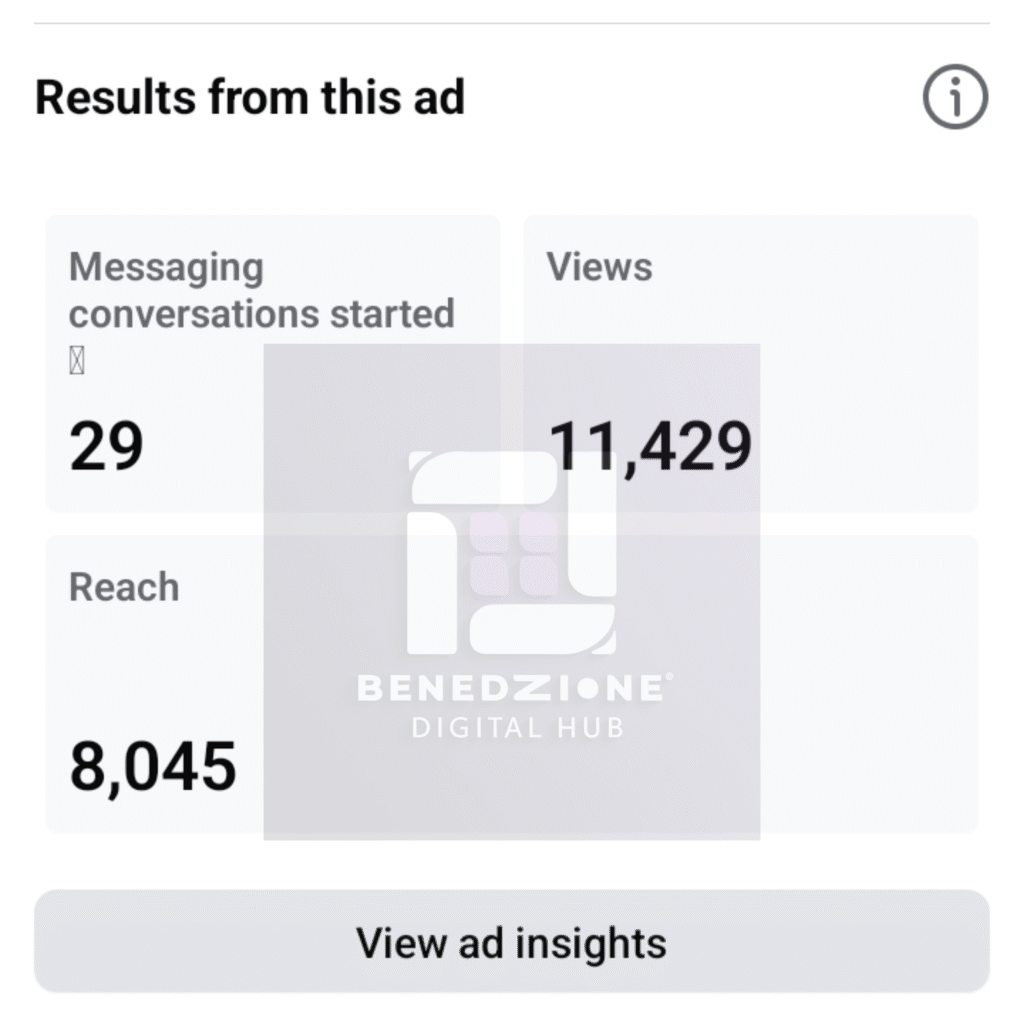Screen dimensions: 1024x1024
Task: Click the horizontal divider line at top
Action: click(512, 23)
